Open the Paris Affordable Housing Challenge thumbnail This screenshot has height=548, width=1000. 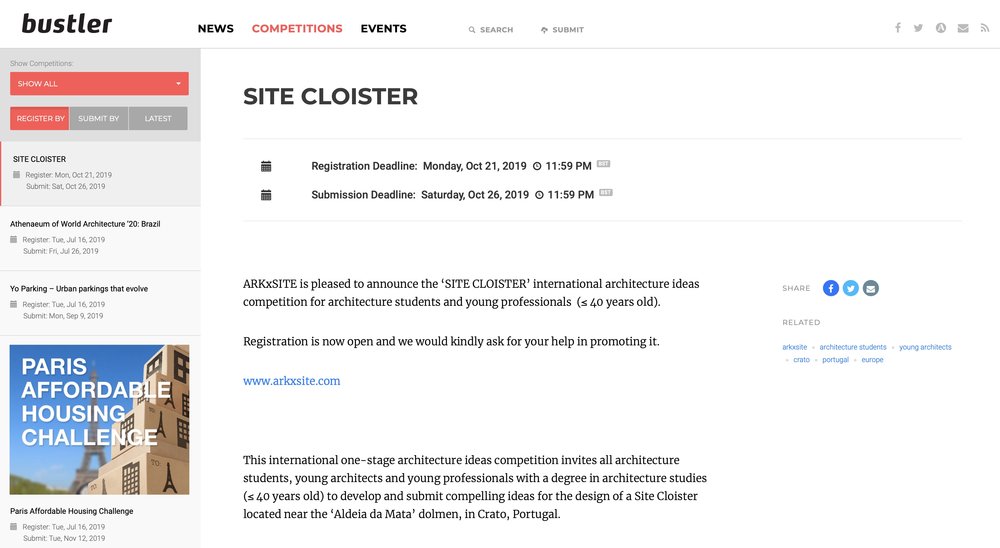99,420
